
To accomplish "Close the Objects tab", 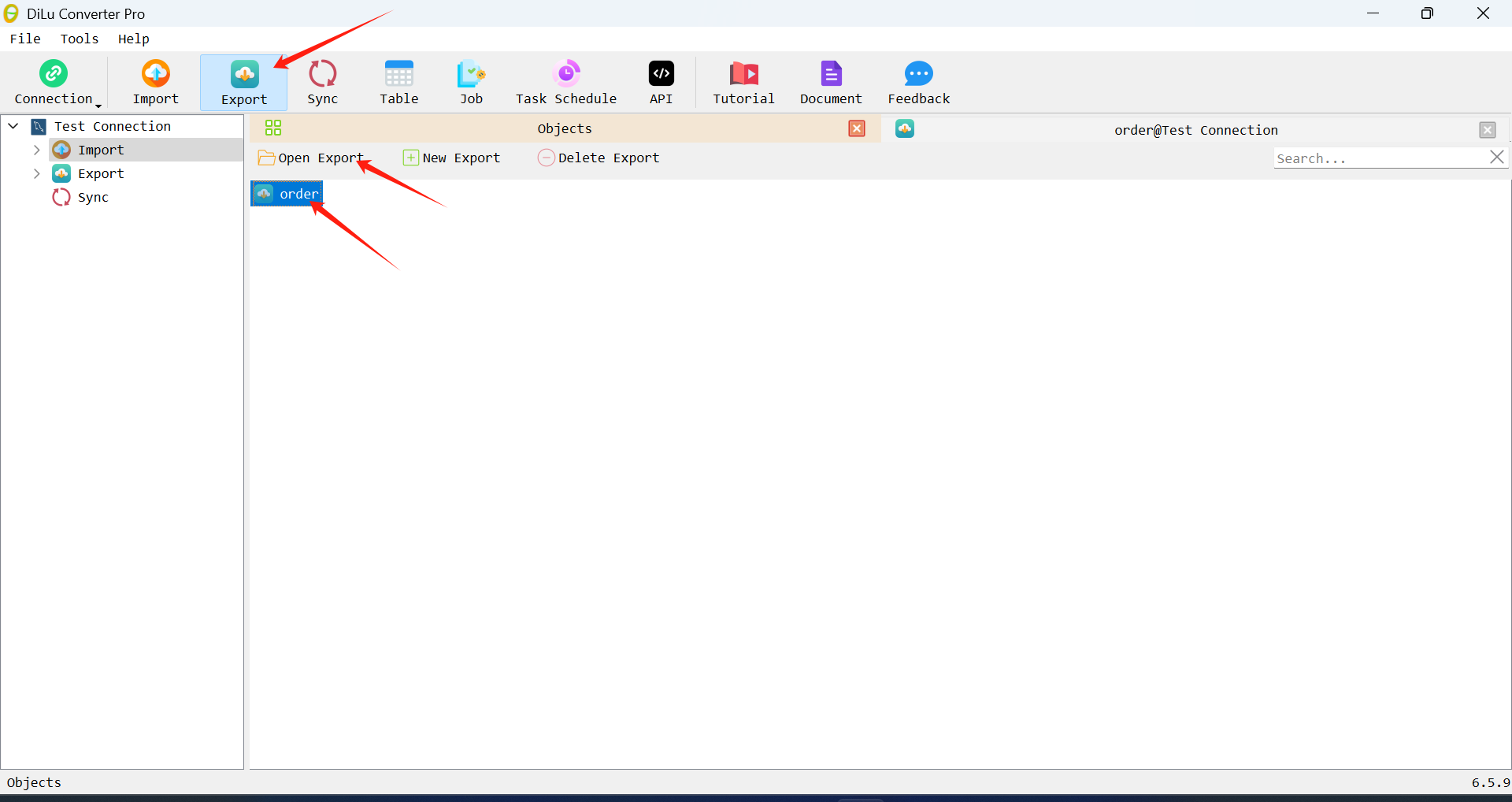I will [x=857, y=128].
